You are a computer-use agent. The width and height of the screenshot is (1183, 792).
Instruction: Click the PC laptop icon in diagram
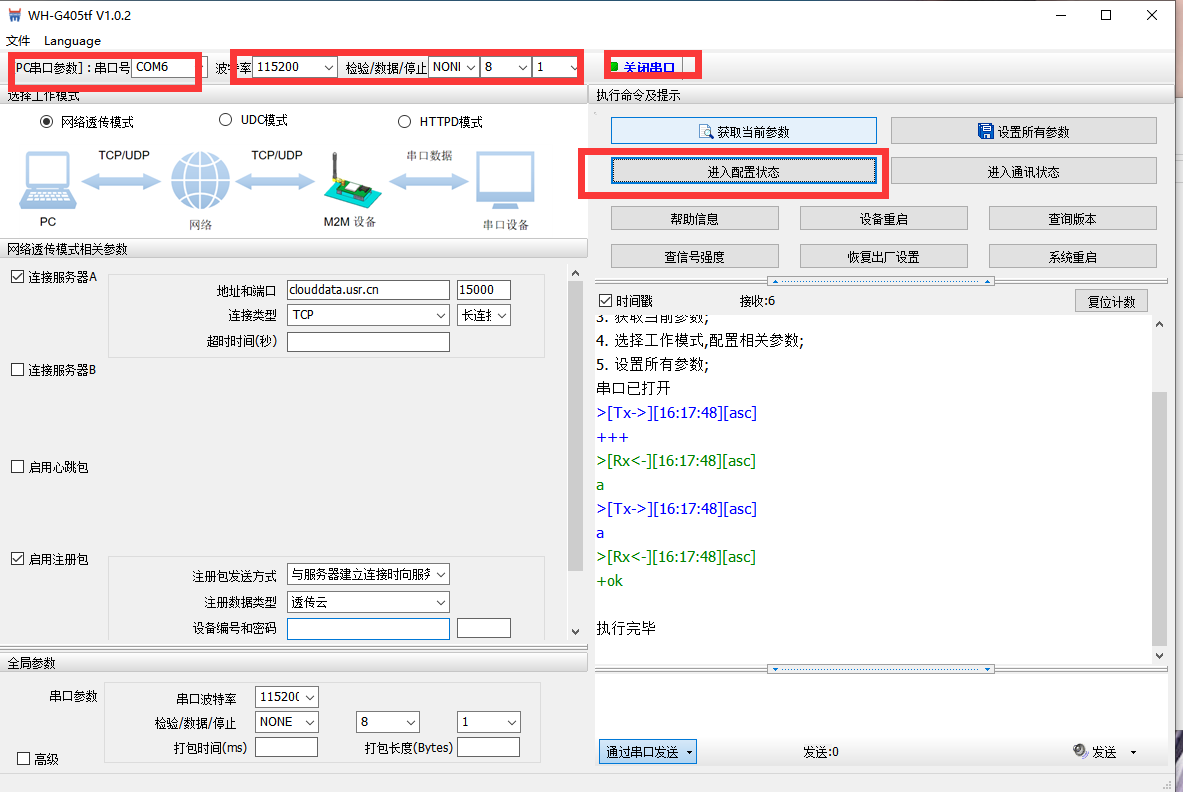click(47, 181)
